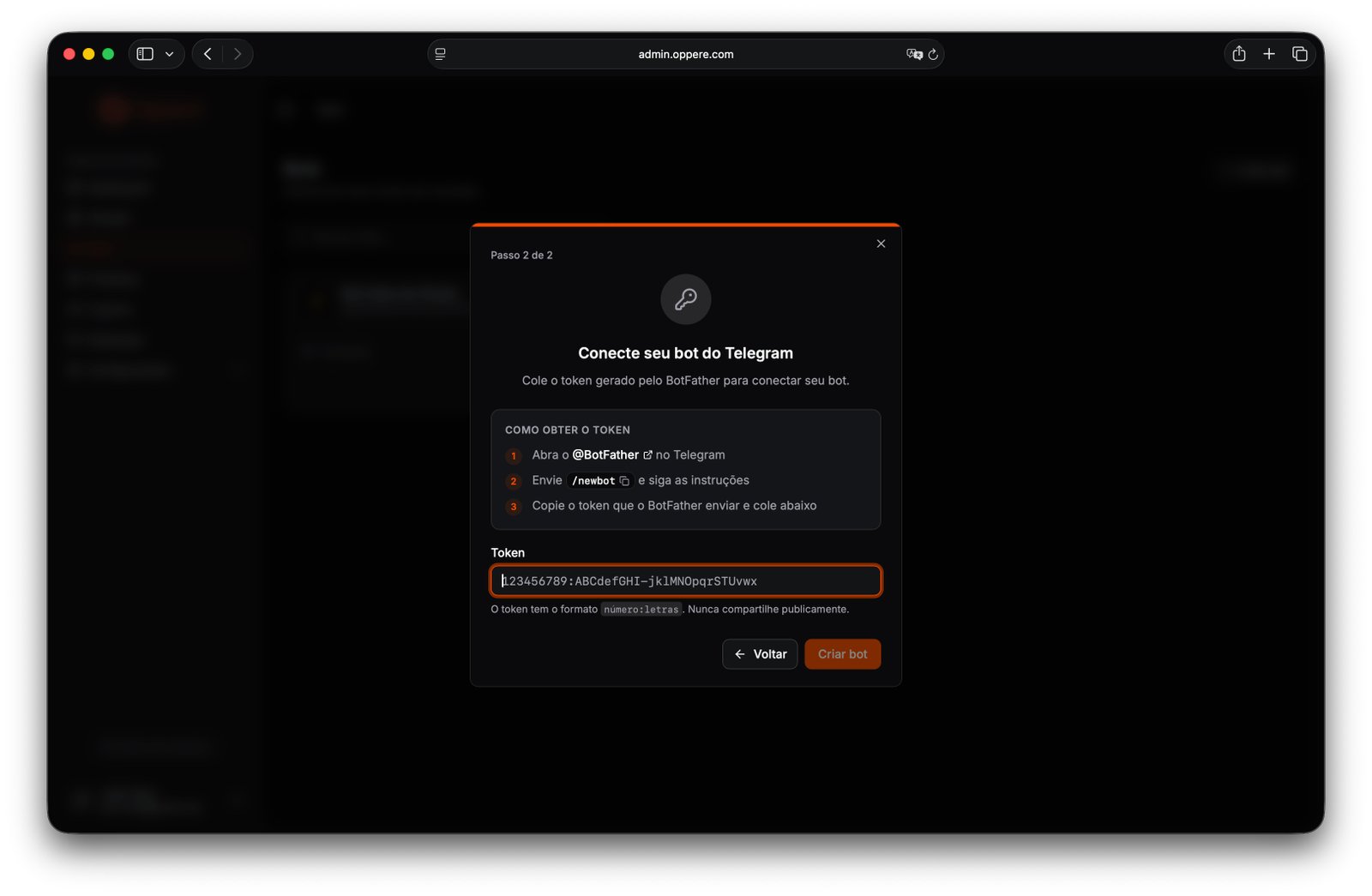Focus the Token input field
This screenshot has width=1372, height=896.
point(685,581)
